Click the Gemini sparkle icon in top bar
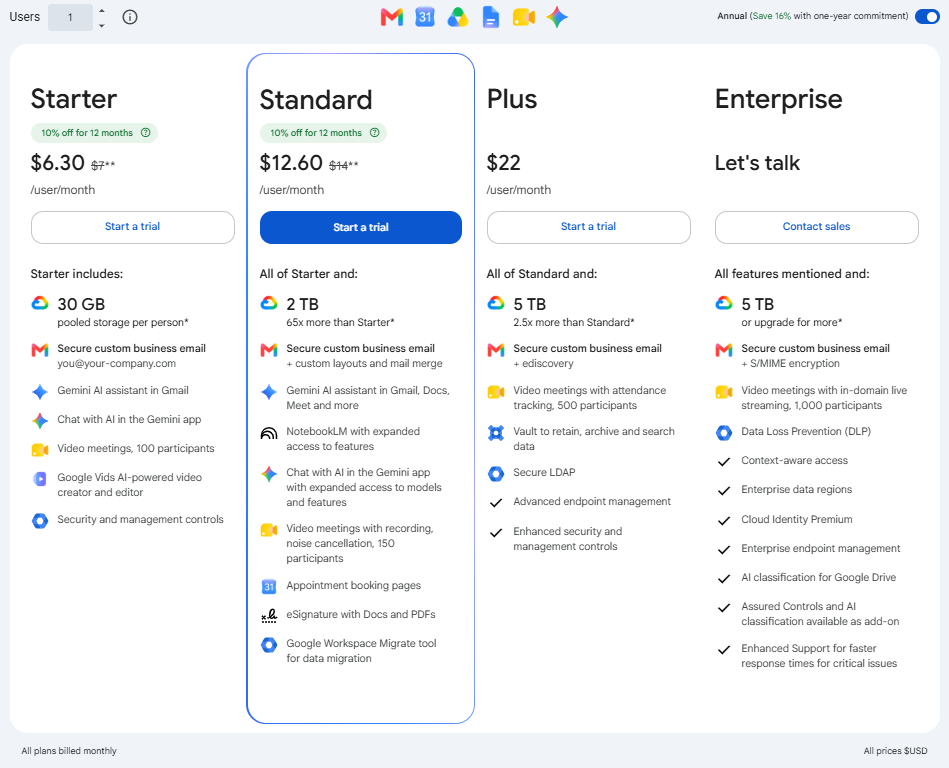 (x=557, y=17)
